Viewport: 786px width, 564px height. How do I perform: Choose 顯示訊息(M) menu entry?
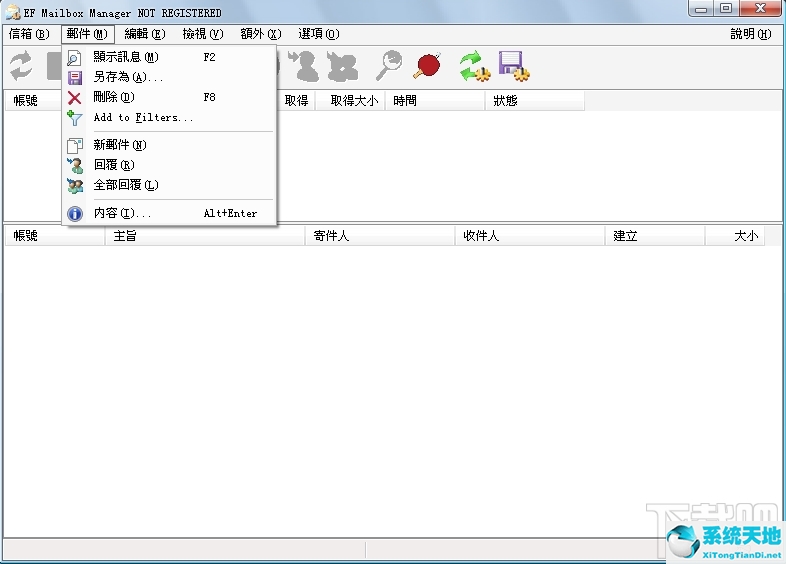(x=169, y=57)
